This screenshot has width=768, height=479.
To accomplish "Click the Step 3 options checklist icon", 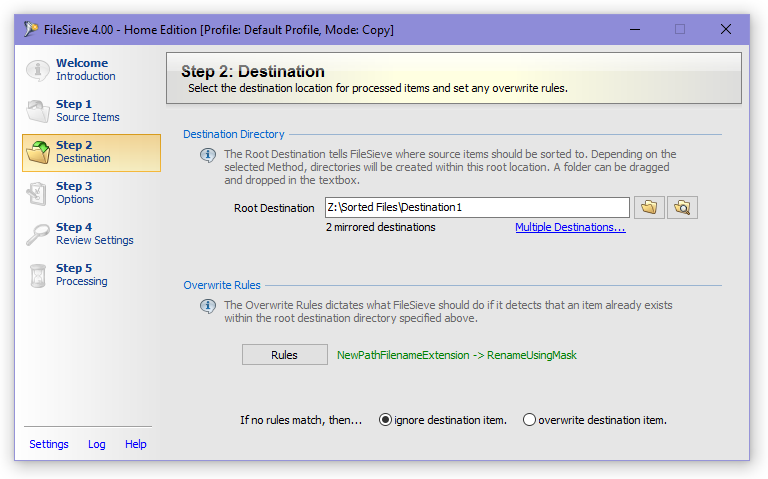I will (38, 193).
